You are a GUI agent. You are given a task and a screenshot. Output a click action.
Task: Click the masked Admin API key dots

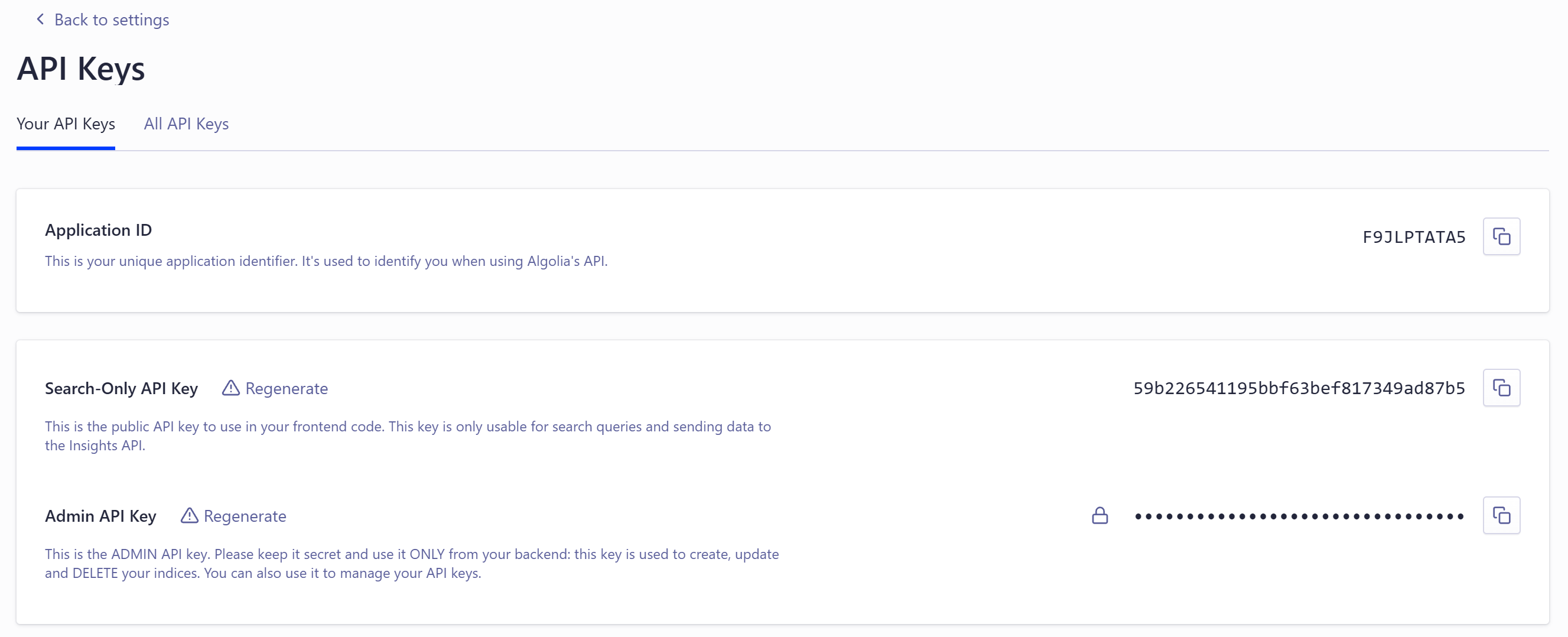(1299, 516)
